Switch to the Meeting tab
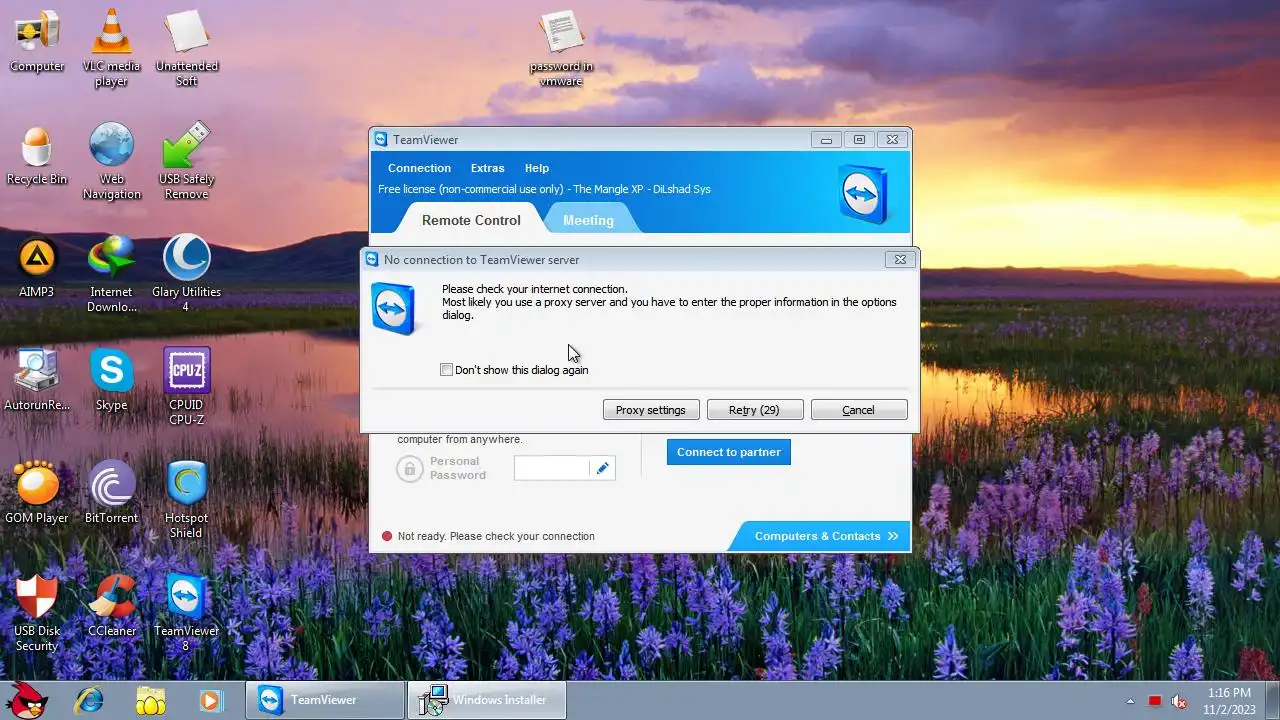Image resolution: width=1280 pixels, height=720 pixels. [x=588, y=220]
